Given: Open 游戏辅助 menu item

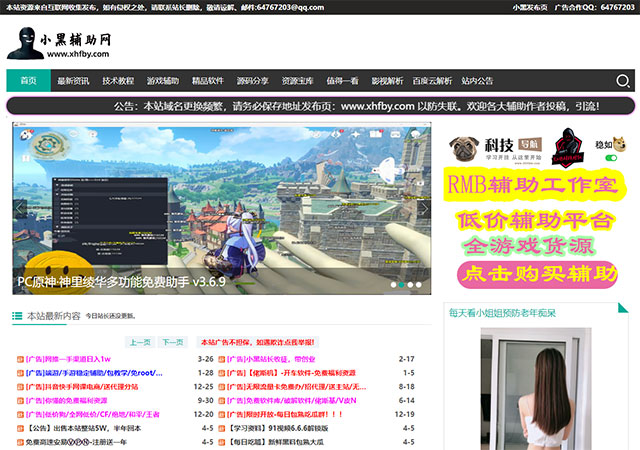Looking at the screenshot, I should [x=163, y=81].
